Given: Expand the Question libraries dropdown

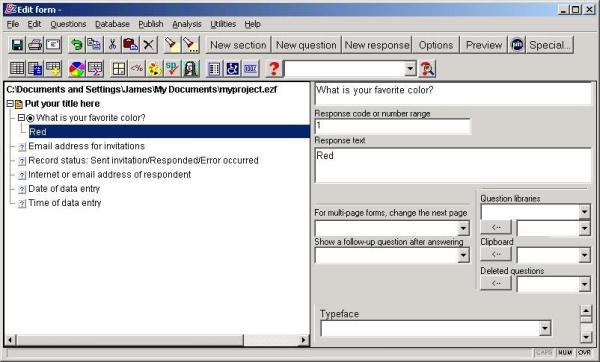Looking at the screenshot, I should (584, 211).
